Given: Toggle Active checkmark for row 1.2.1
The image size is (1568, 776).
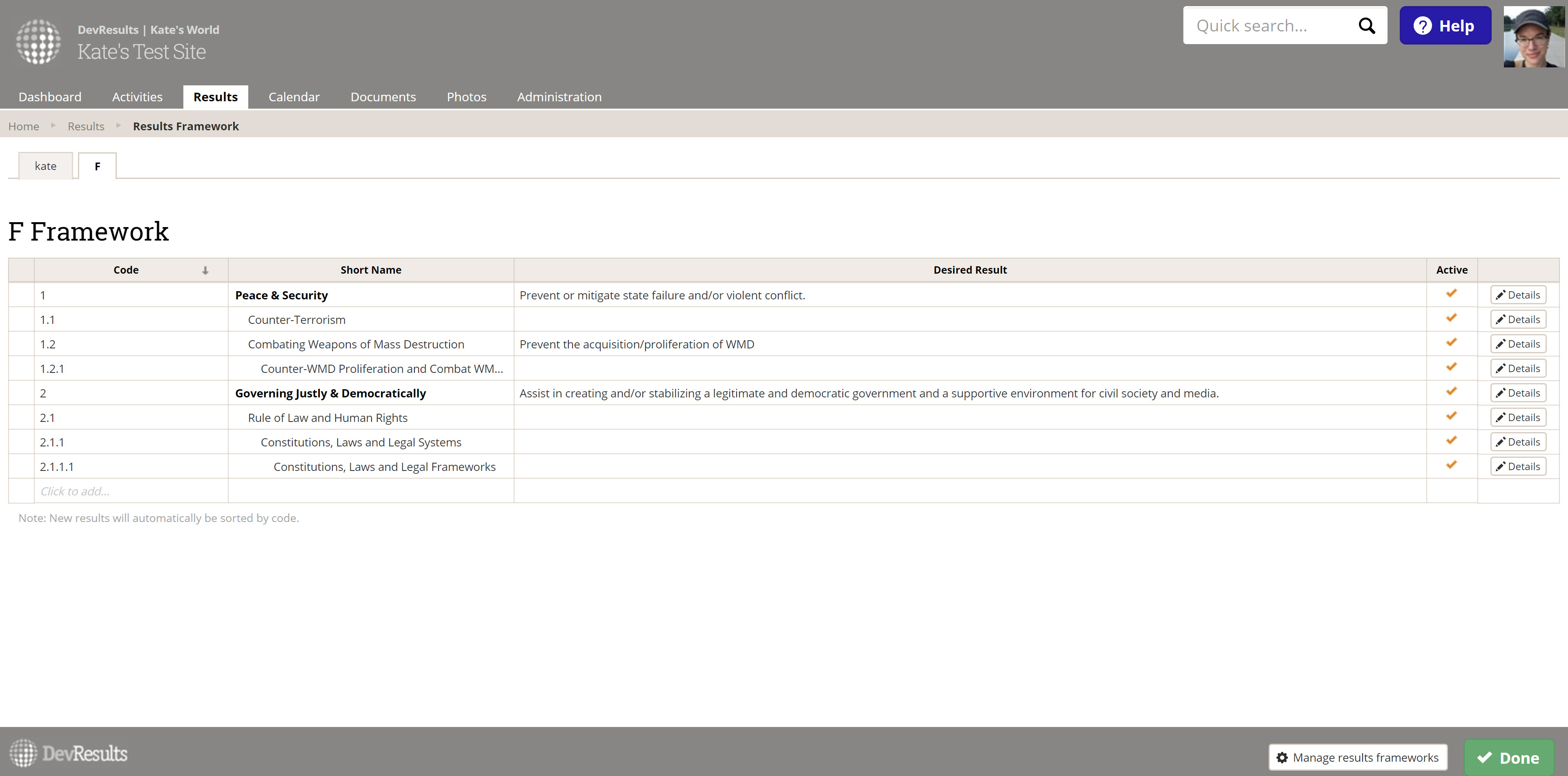Looking at the screenshot, I should [1451, 367].
